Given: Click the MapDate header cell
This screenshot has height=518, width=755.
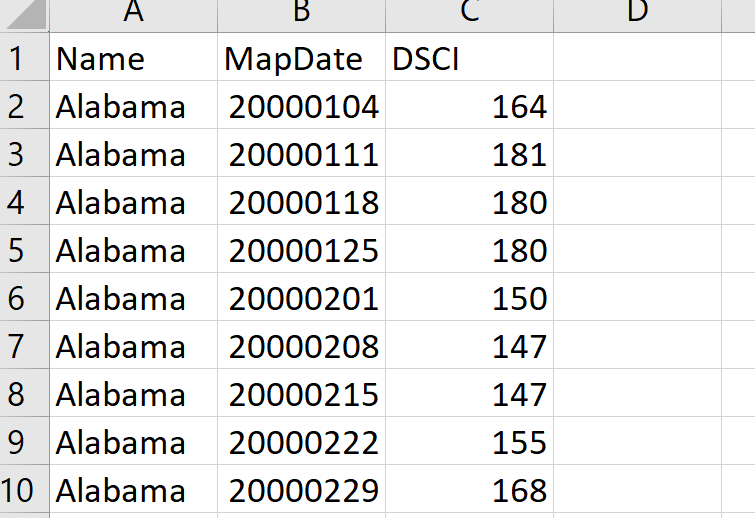Looking at the screenshot, I should coord(301,58).
